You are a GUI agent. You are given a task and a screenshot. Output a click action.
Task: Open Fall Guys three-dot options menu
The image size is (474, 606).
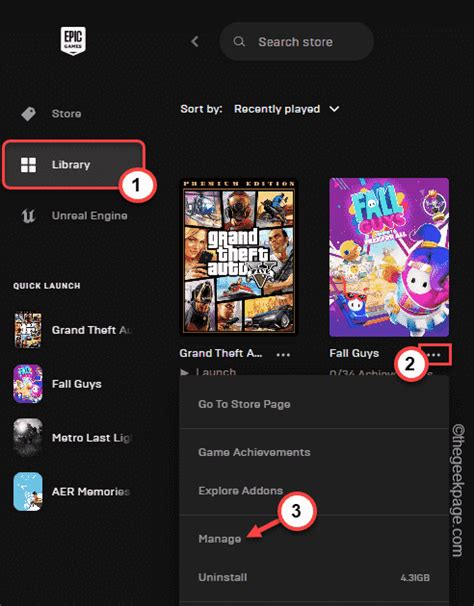(x=435, y=354)
